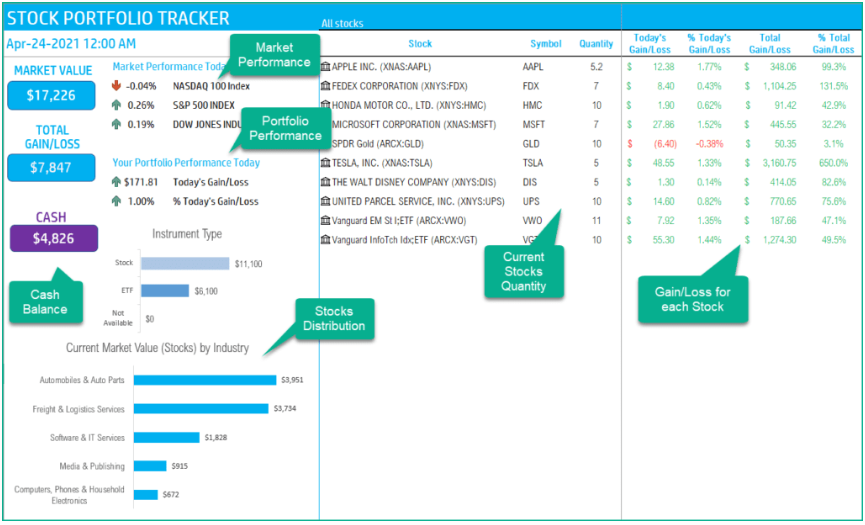The width and height of the screenshot is (865, 525).
Task: Click the 55.30 today's gain for VGT
Action: tap(663, 240)
